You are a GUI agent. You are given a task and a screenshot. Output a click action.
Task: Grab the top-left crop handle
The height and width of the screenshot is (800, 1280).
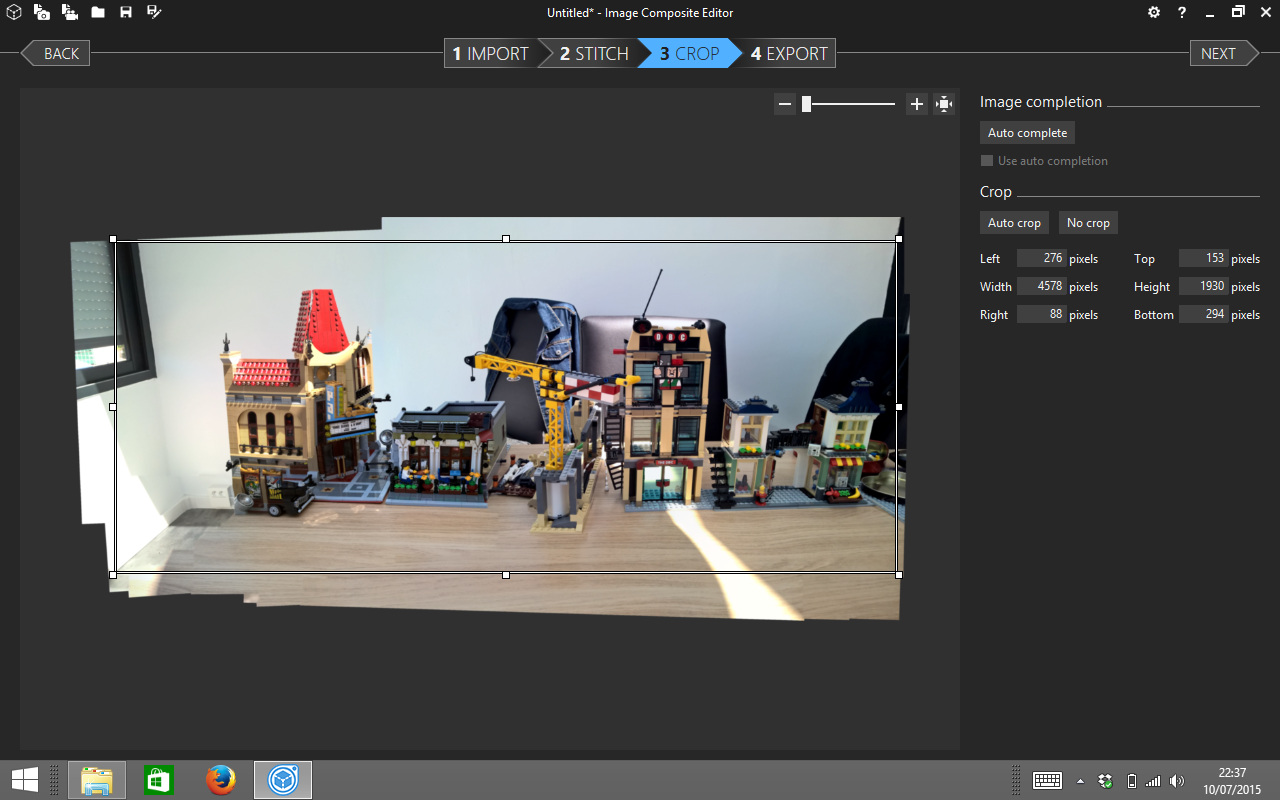pyautogui.click(x=113, y=239)
